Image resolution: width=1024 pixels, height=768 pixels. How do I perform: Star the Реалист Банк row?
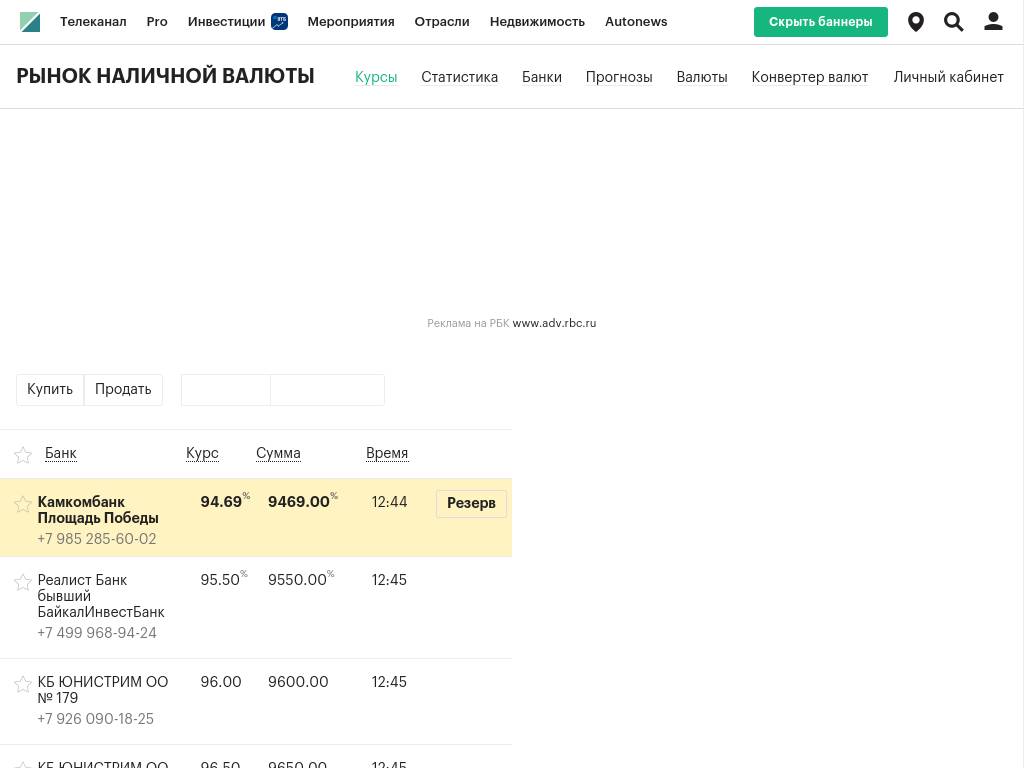click(23, 582)
